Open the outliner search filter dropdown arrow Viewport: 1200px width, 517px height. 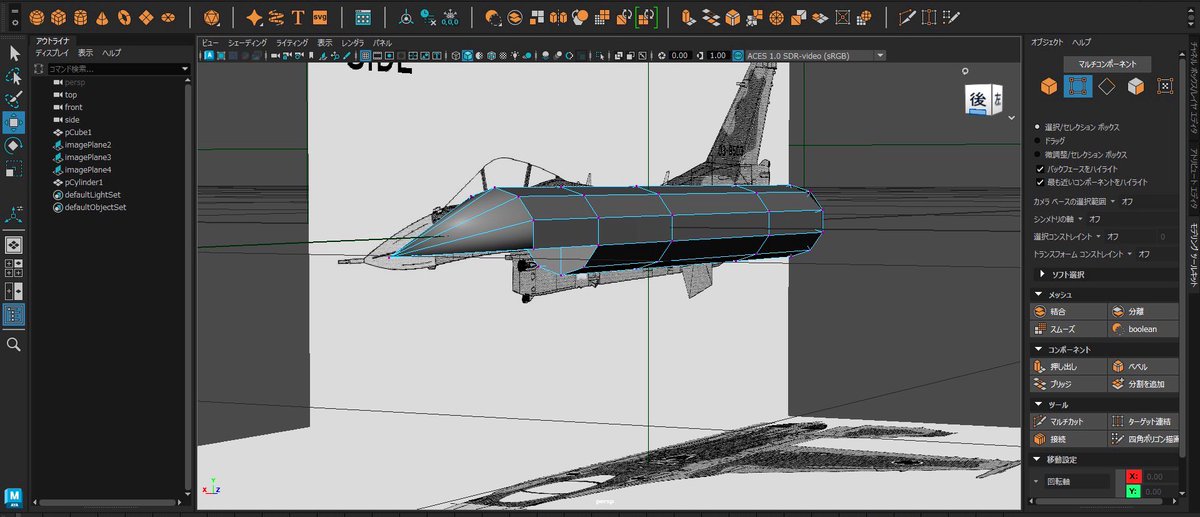tap(185, 69)
